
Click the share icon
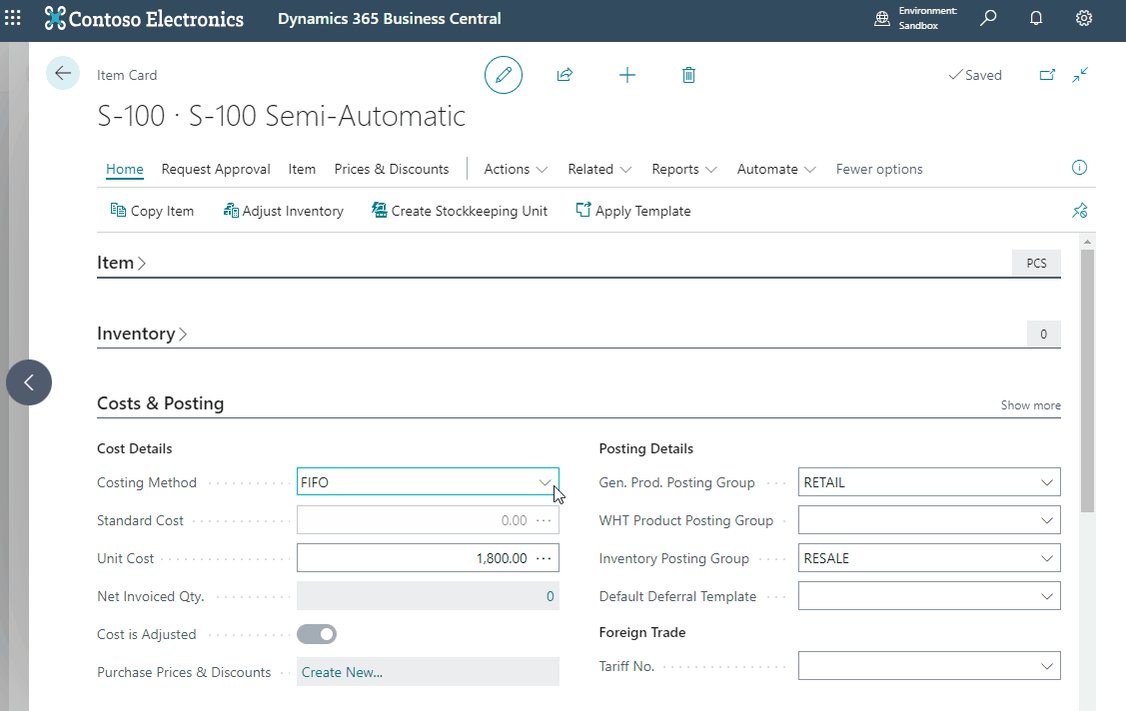pos(565,75)
